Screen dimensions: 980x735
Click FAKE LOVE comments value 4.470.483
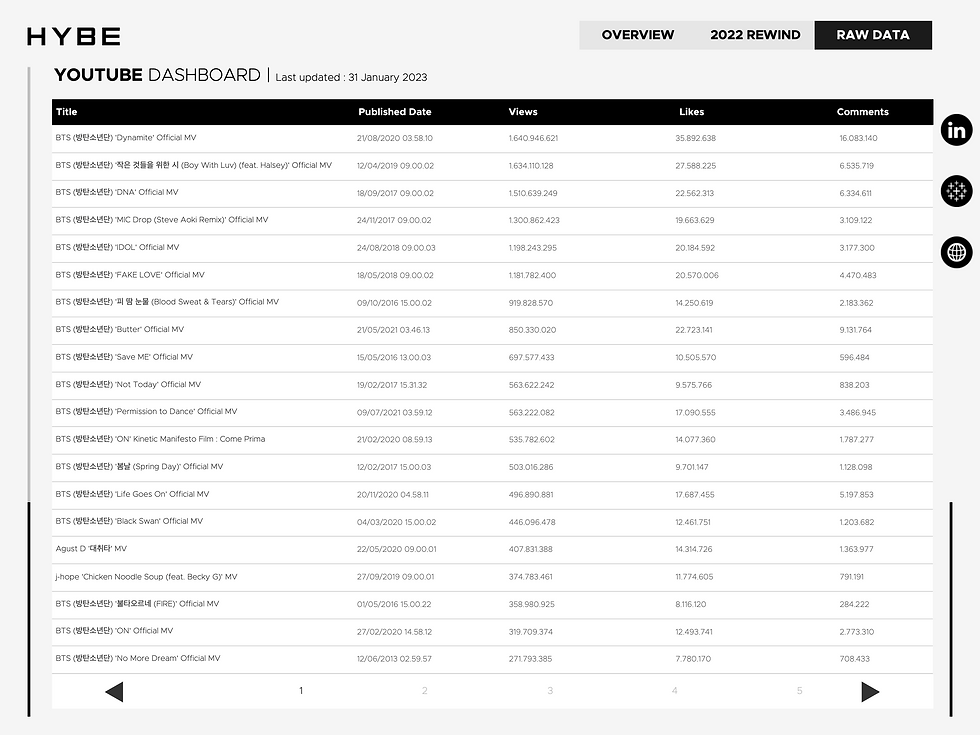point(858,275)
